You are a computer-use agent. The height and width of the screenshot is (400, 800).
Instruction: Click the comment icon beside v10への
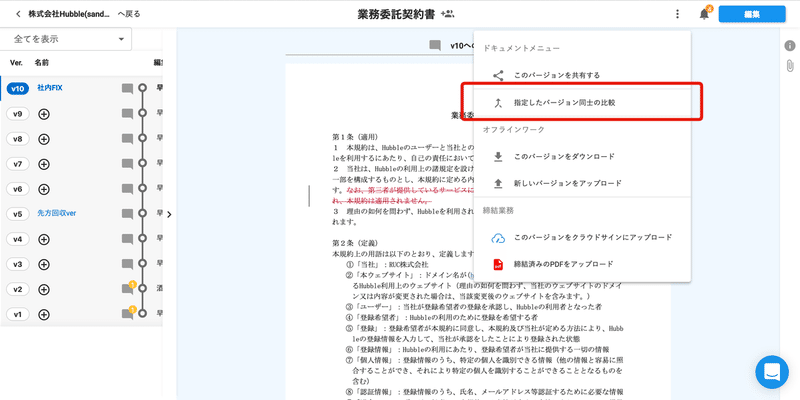(435, 46)
